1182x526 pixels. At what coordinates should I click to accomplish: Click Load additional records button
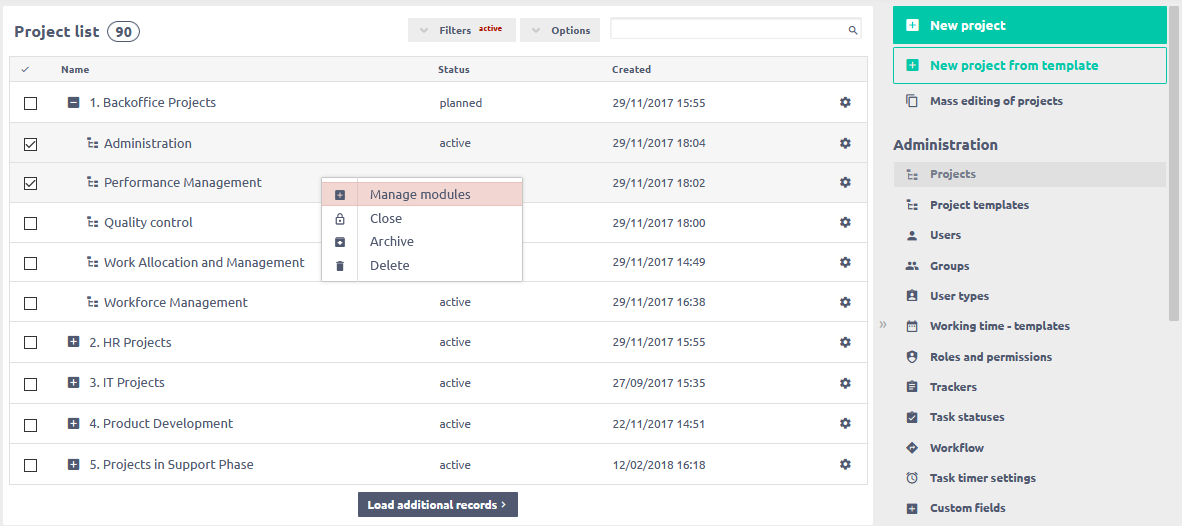pos(437,505)
